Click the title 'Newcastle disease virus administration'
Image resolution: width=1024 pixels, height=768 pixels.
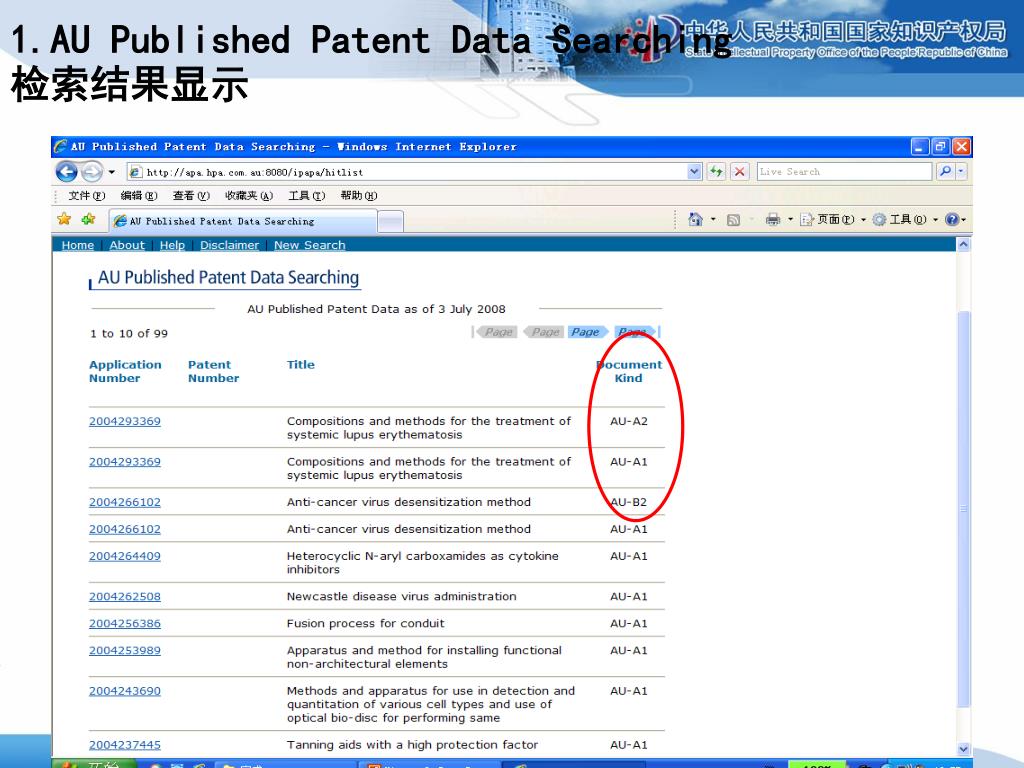point(402,596)
